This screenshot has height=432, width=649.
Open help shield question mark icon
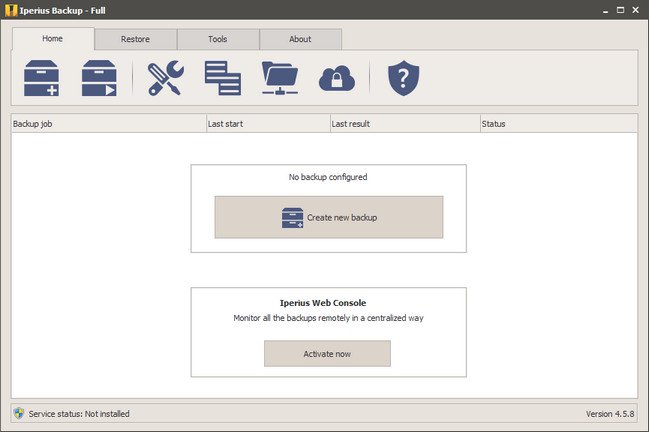point(404,78)
